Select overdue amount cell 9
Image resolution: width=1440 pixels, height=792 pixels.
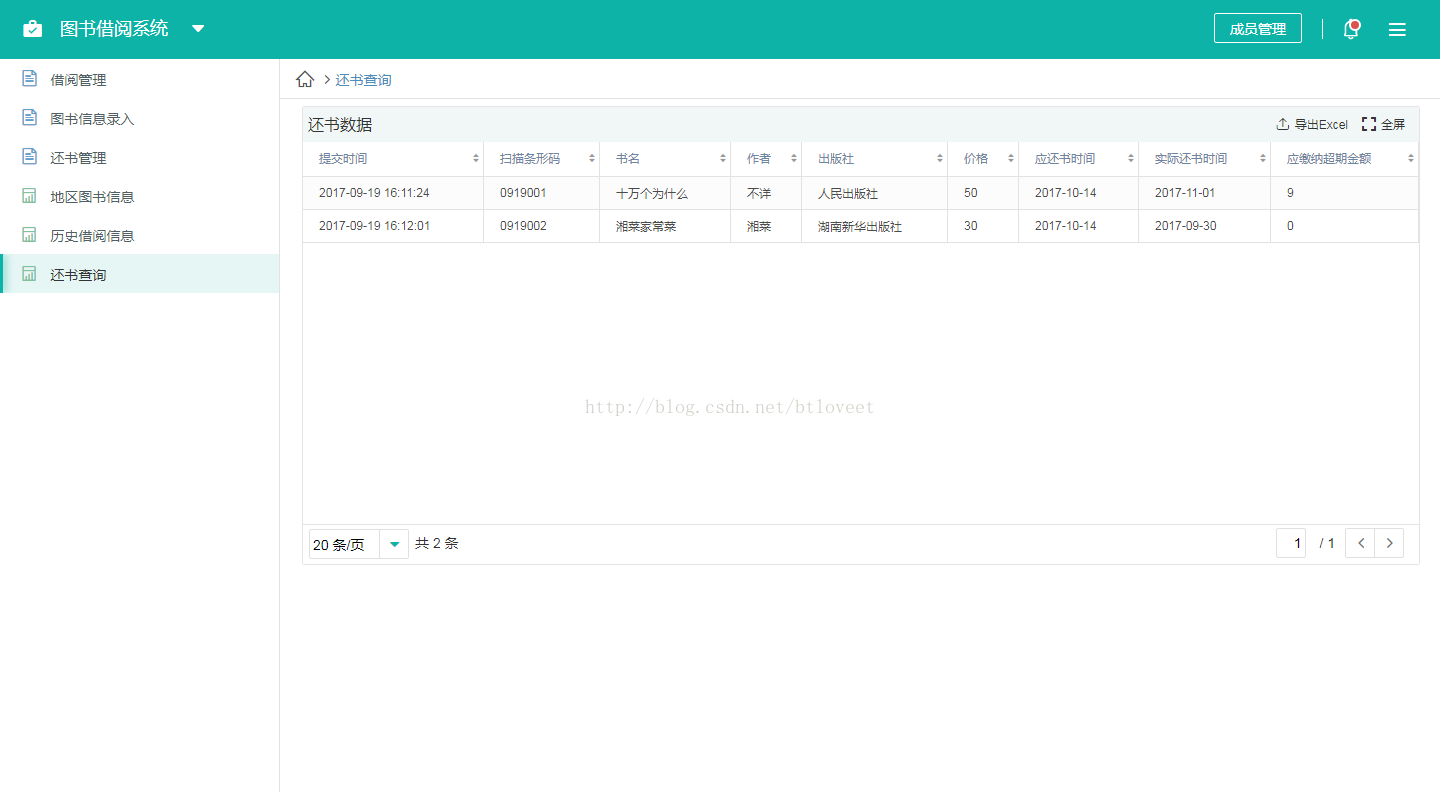coord(1345,193)
